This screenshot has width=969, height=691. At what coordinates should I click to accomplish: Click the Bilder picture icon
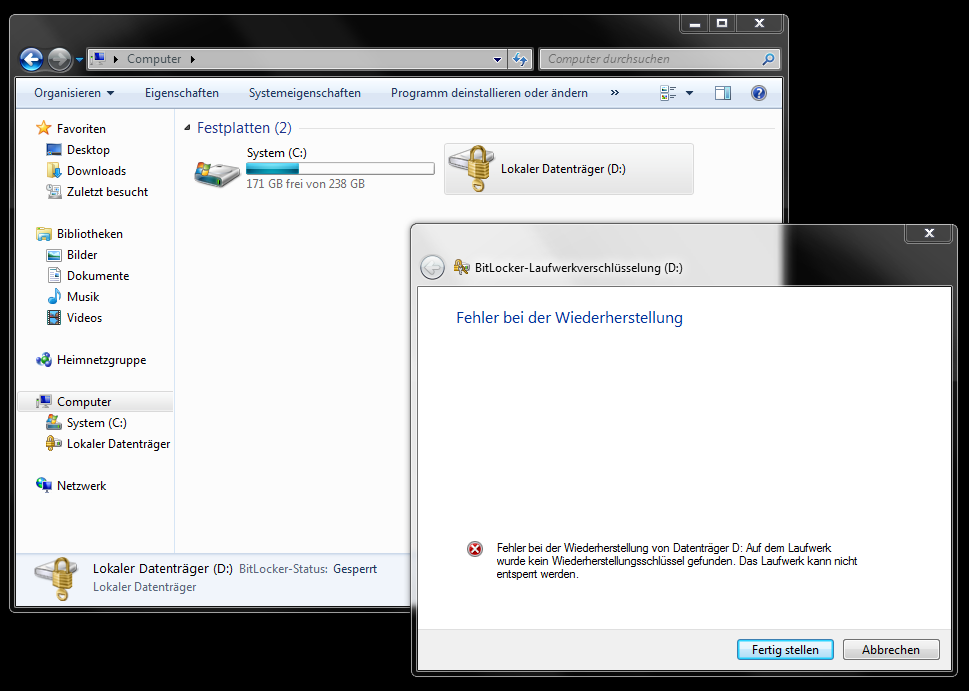[x=54, y=255]
